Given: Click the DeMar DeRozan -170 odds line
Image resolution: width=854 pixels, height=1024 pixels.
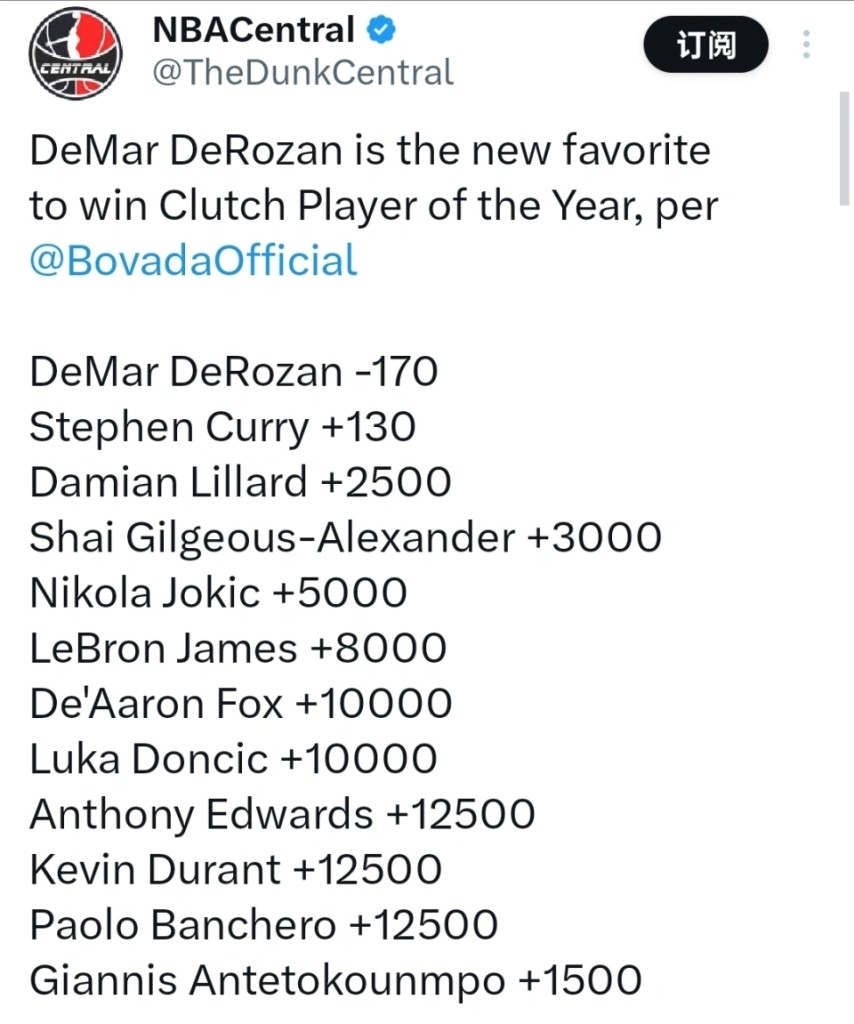Looking at the screenshot, I should coord(234,372).
